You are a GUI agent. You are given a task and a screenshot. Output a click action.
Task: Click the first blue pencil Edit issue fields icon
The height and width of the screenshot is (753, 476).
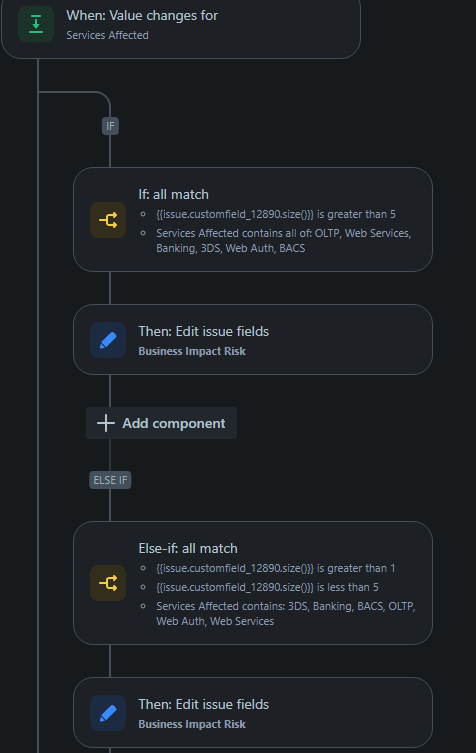click(x=108, y=340)
